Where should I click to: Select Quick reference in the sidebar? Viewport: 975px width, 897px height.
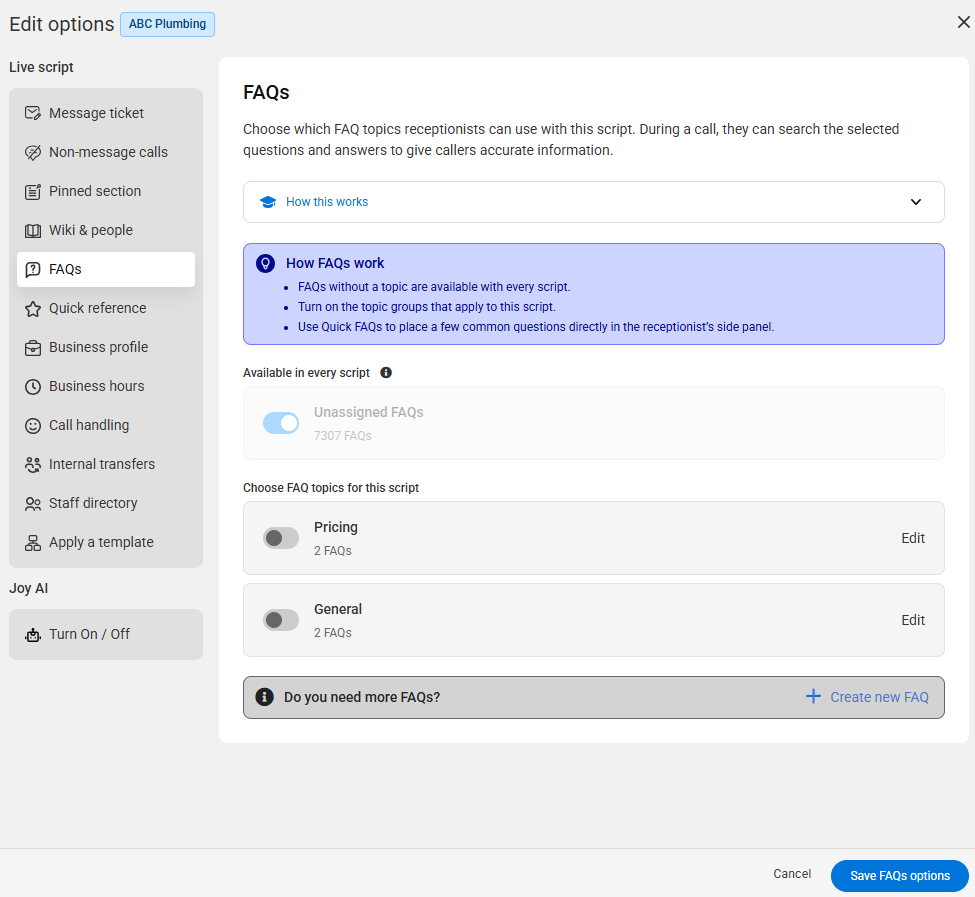pyautogui.click(x=106, y=308)
